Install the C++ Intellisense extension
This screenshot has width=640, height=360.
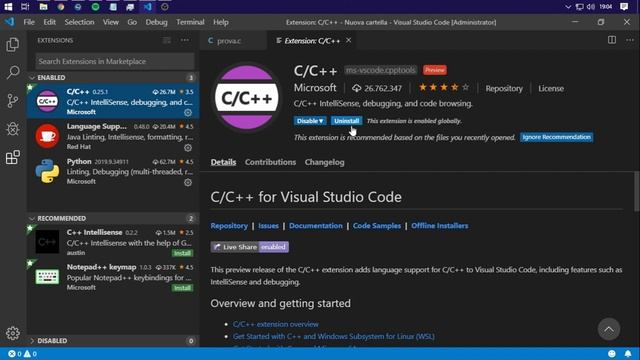click(182, 253)
